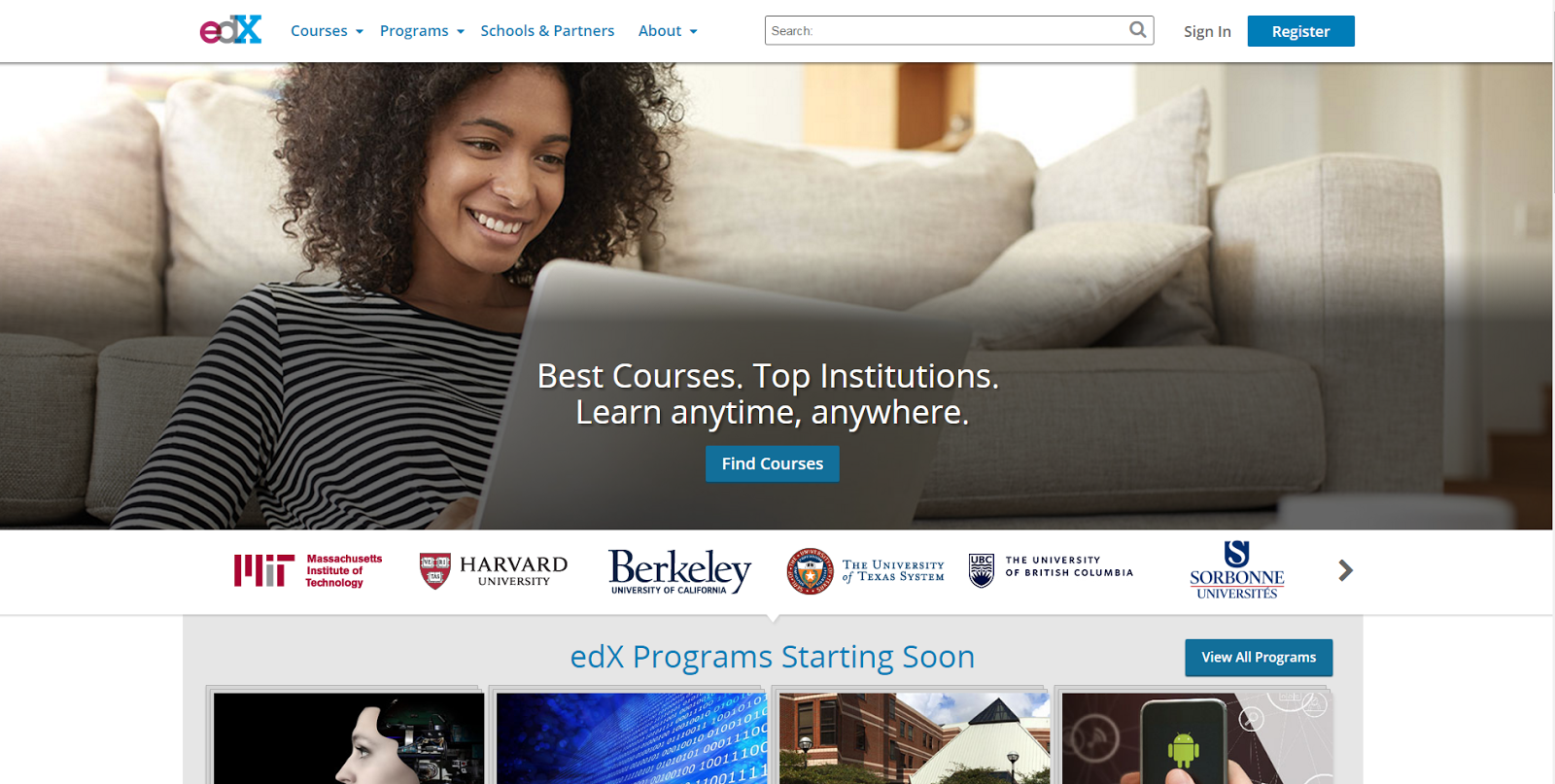Viewport: 1555px width, 784px height.
Task: Click the Register button
Action: coord(1300,31)
